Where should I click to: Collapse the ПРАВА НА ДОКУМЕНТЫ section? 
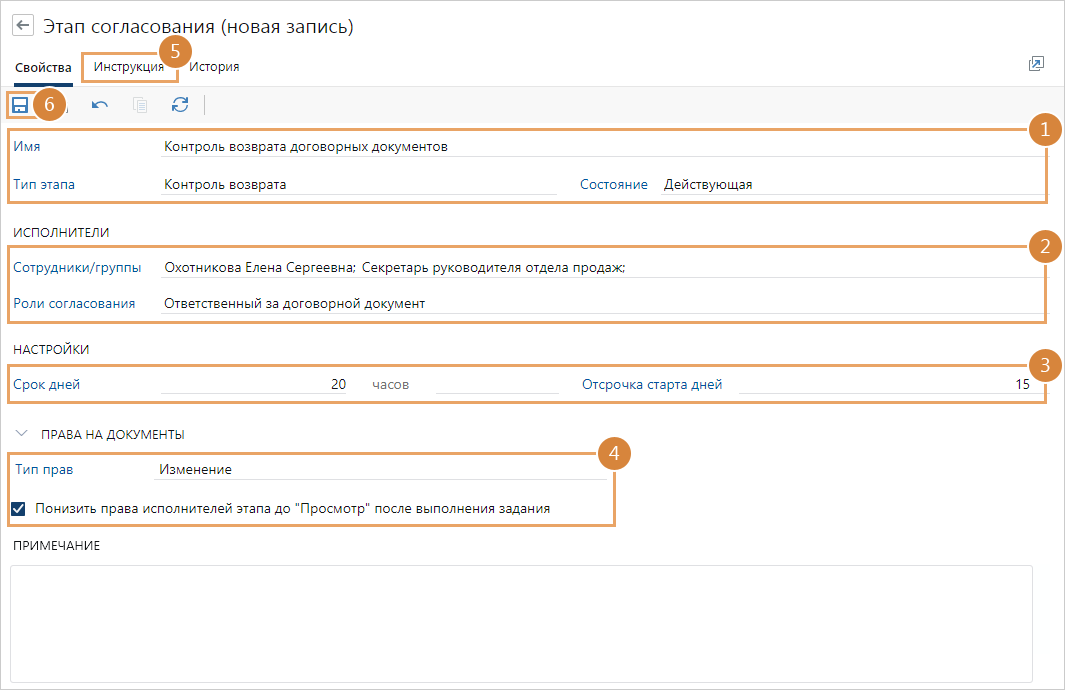(x=22, y=434)
